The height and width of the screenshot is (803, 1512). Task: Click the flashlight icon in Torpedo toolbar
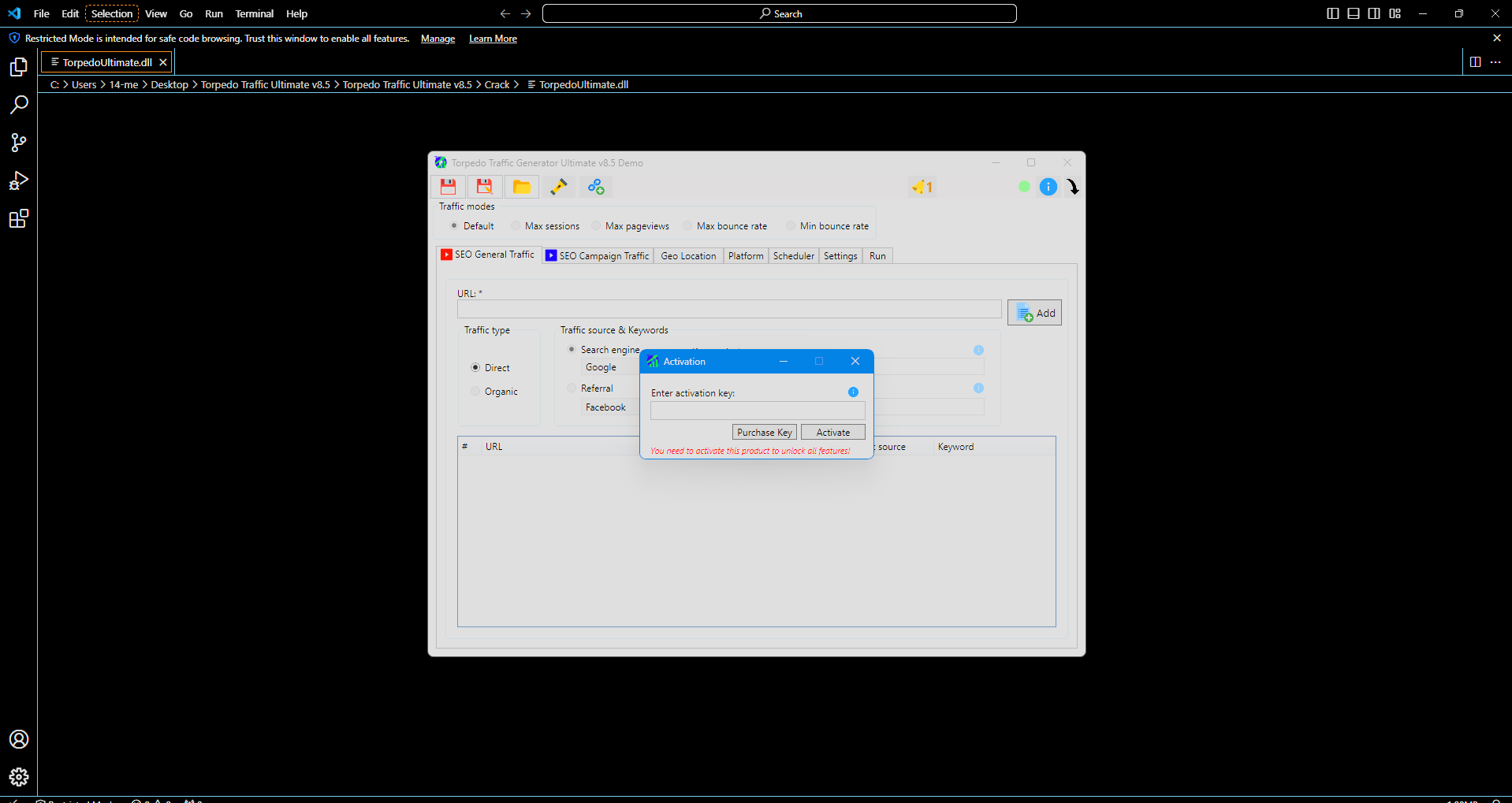559,187
